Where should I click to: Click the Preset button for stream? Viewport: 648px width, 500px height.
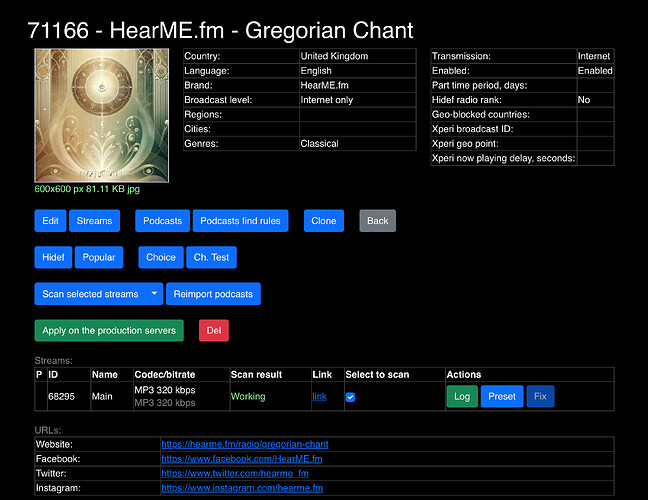pyautogui.click(x=501, y=396)
